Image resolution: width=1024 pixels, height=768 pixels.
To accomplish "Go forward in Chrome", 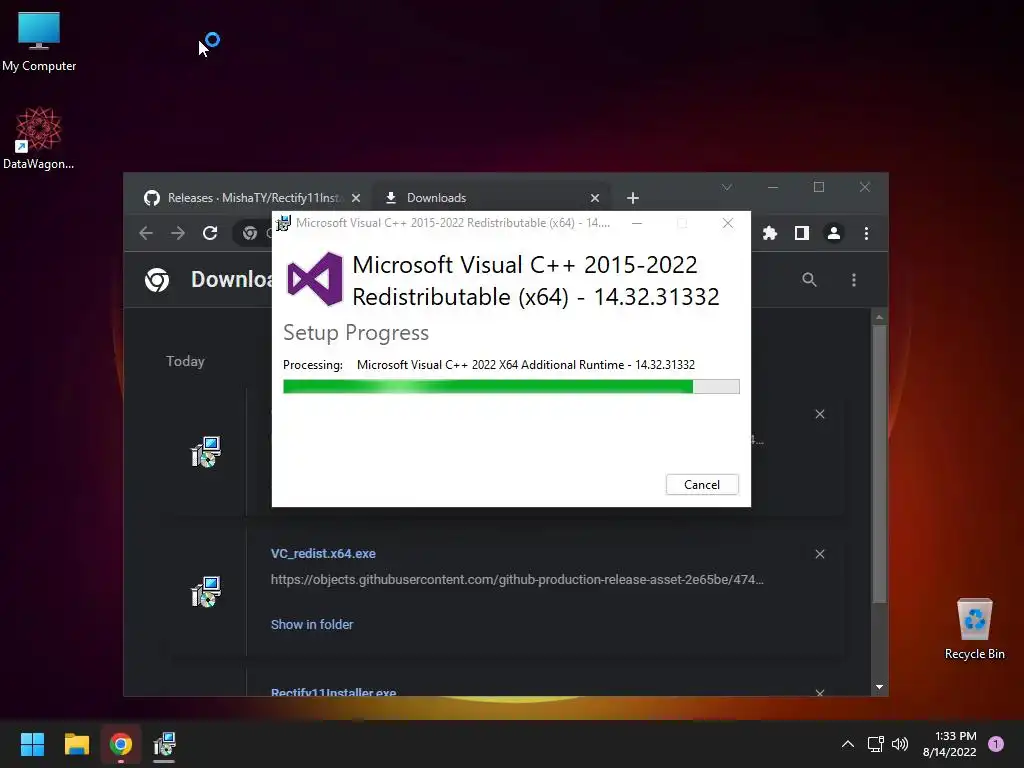I will pyautogui.click(x=178, y=233).
